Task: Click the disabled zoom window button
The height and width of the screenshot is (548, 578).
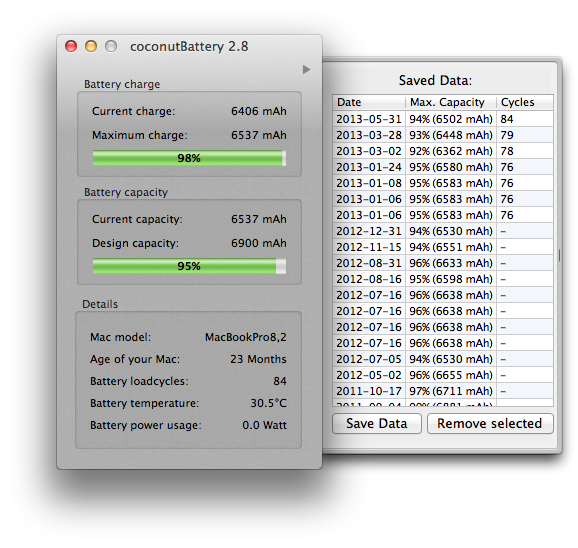Action: [111, 46]
